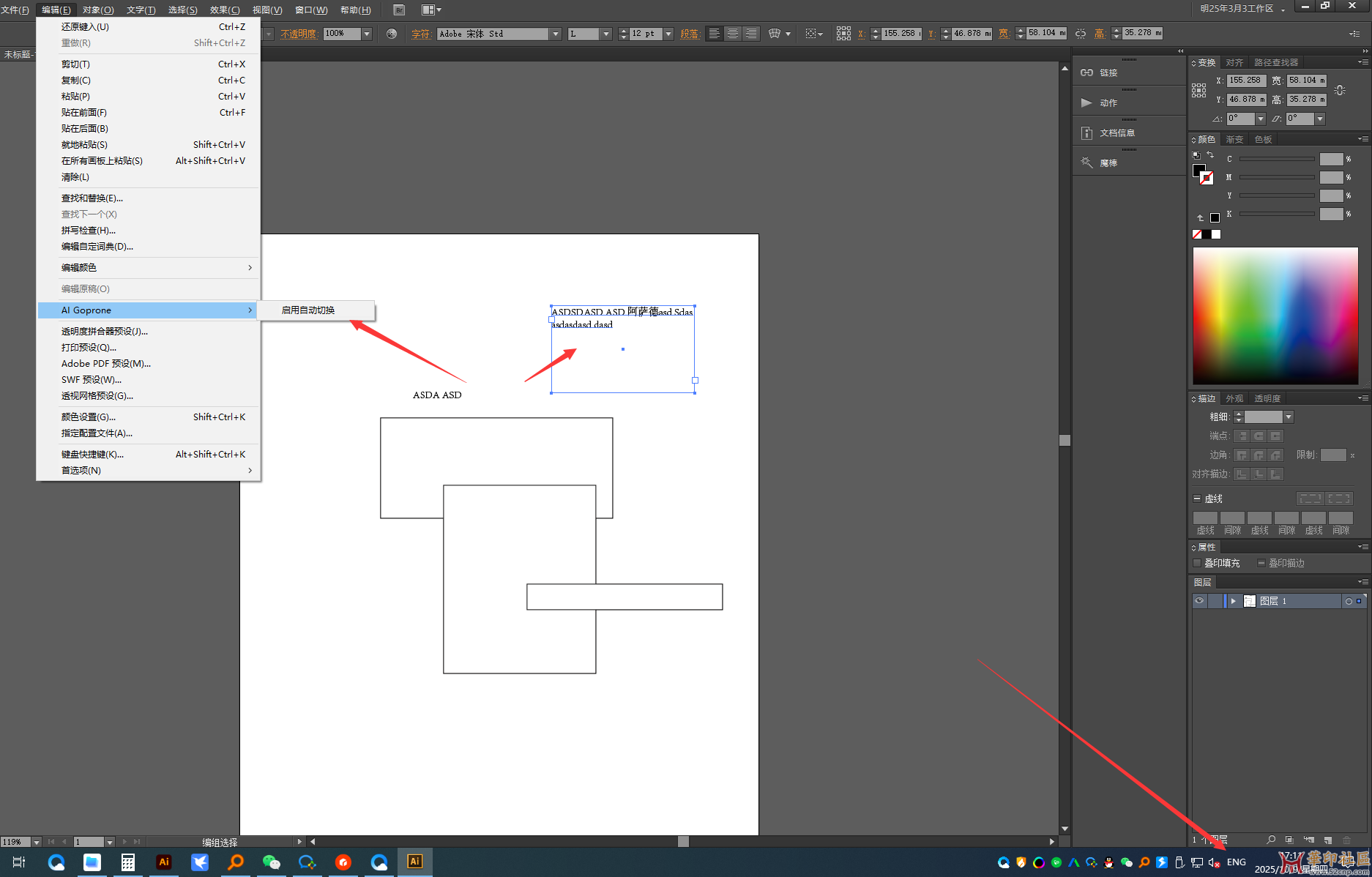The image size is (1372, 877).
Task: Select 启用自动切换 submenu item
Action: click(308, 310)
